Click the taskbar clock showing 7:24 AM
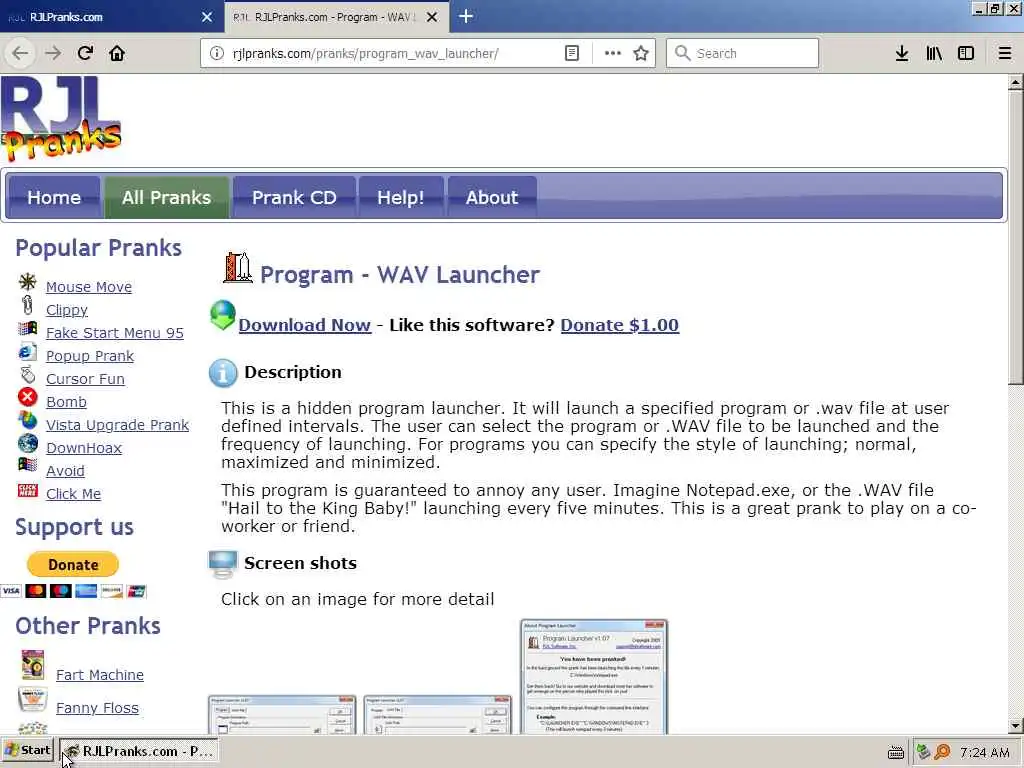Image resolution: width=1024 pixels, height=768 pixels. (x=985, y=752)
